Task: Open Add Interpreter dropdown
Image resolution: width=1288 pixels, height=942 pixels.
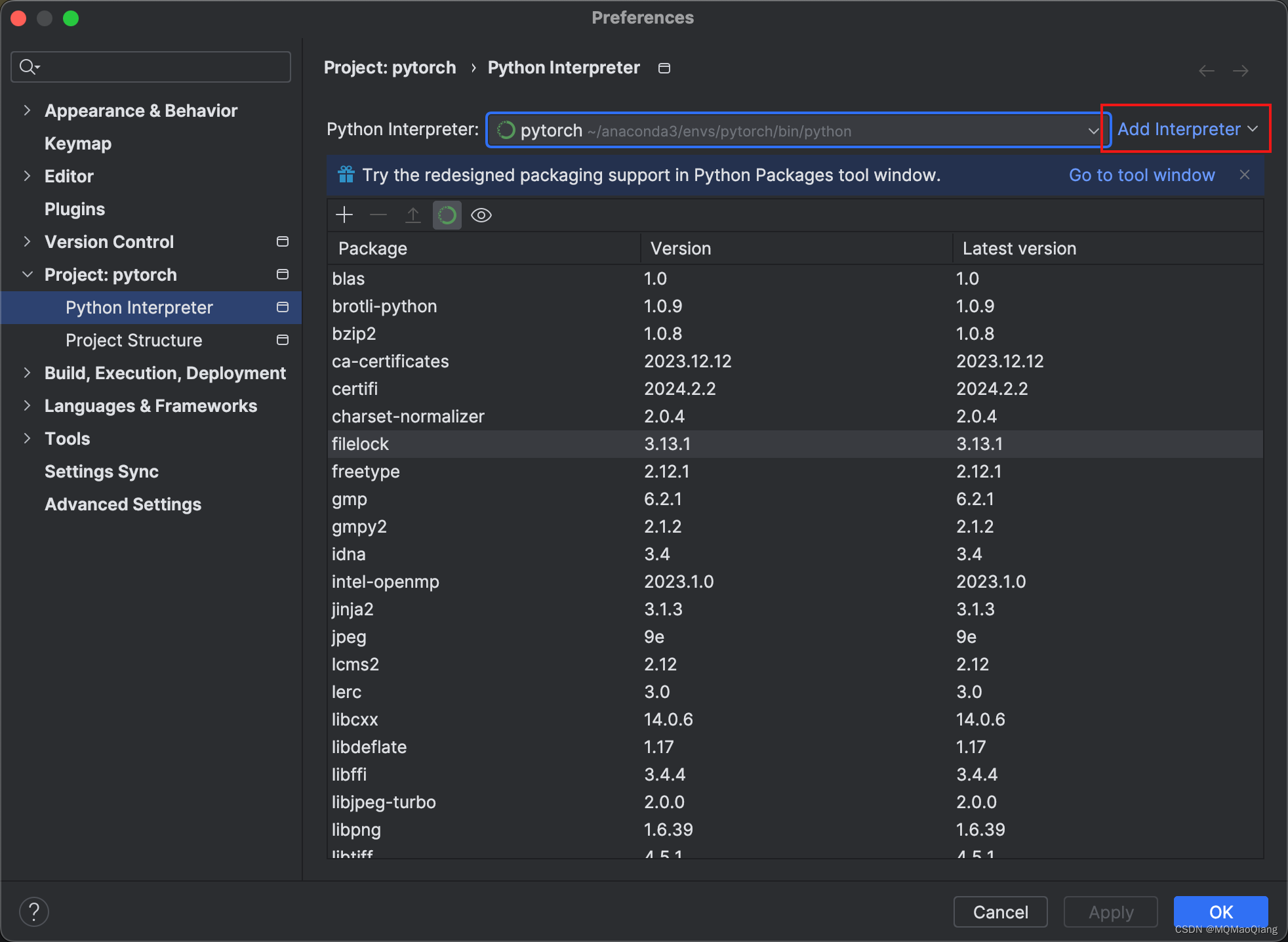Action: [1187, 129]
